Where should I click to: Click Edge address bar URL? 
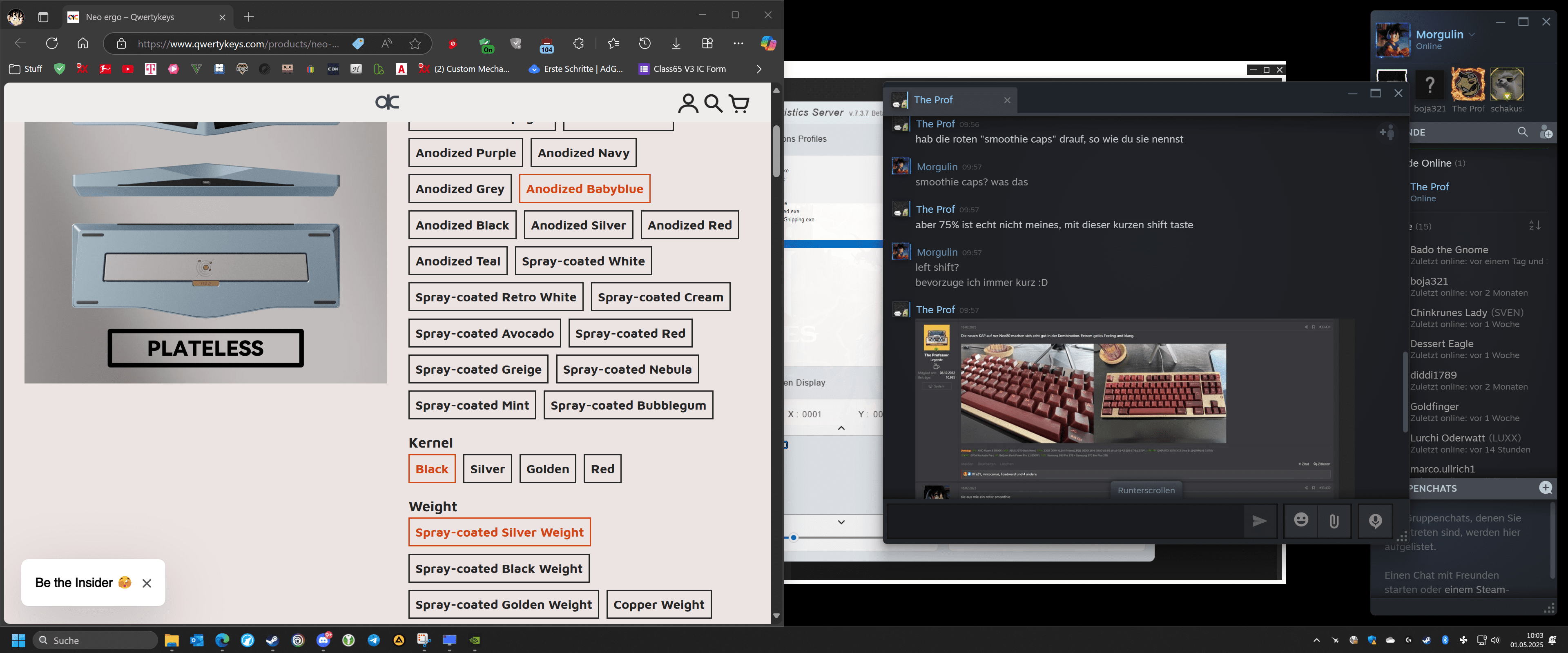[238, 44]
